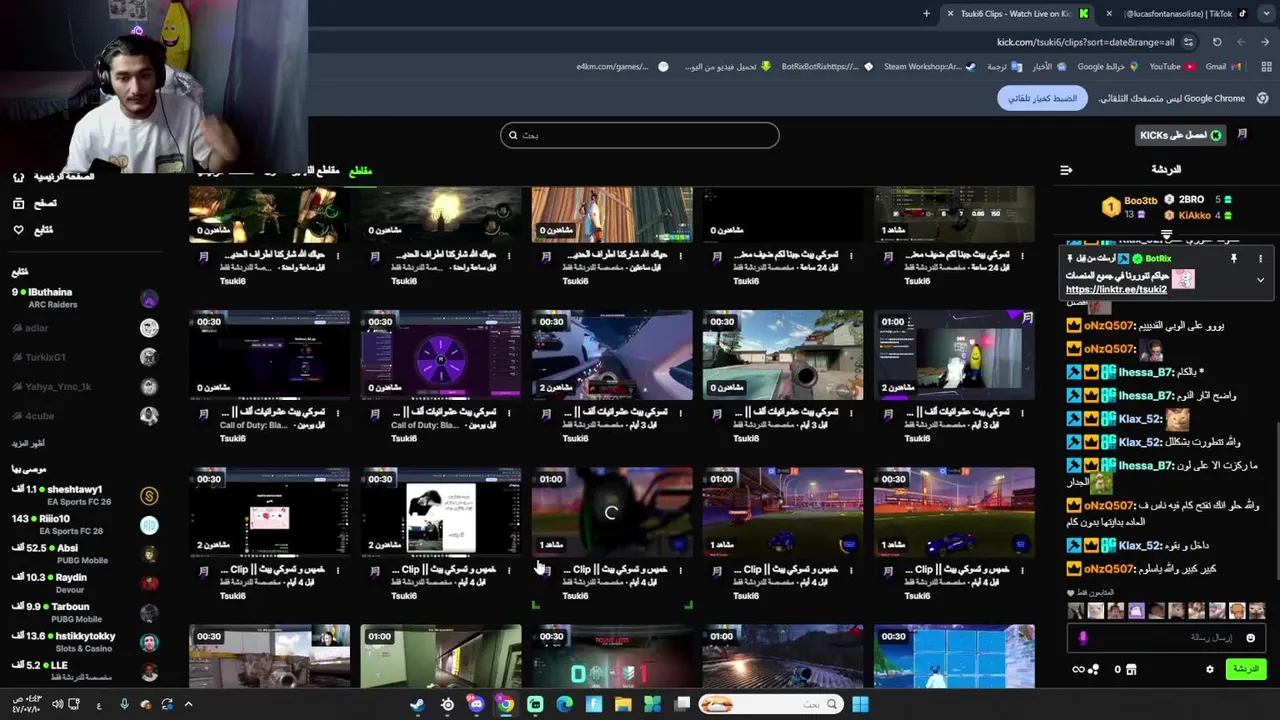This screenshot has width=1280, height=720.
Task: Open the Windows Start menu
Action: coord(860,704)
